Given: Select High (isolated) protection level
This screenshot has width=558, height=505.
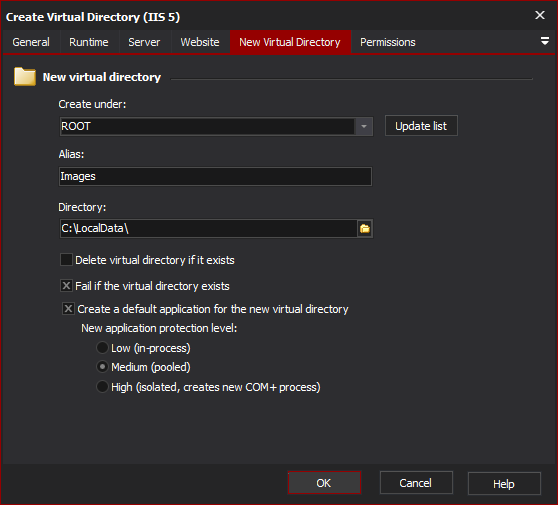Looking at the screenshot, I should coord(102,387).
